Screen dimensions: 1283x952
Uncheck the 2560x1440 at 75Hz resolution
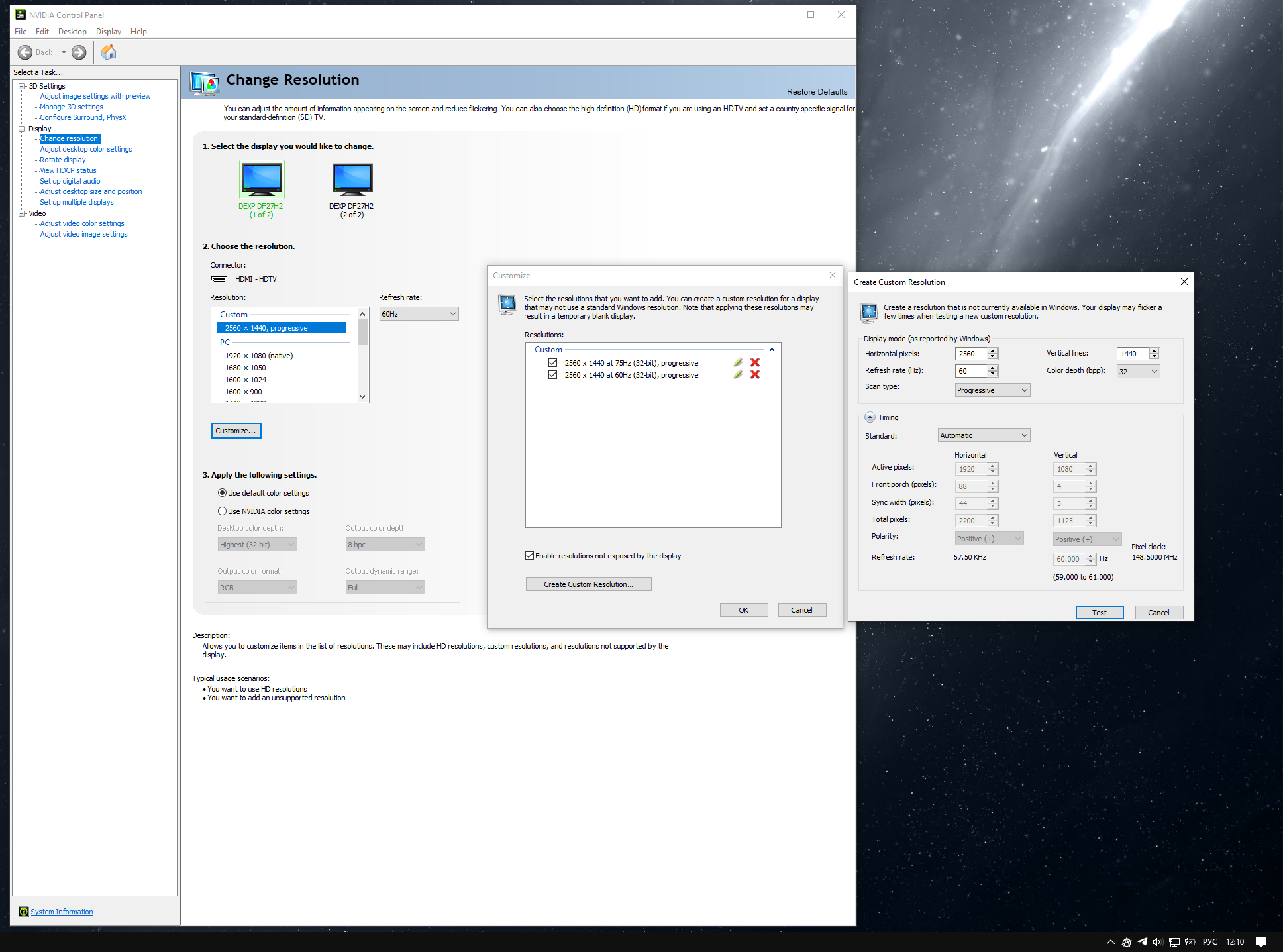[x=552, y=363]
